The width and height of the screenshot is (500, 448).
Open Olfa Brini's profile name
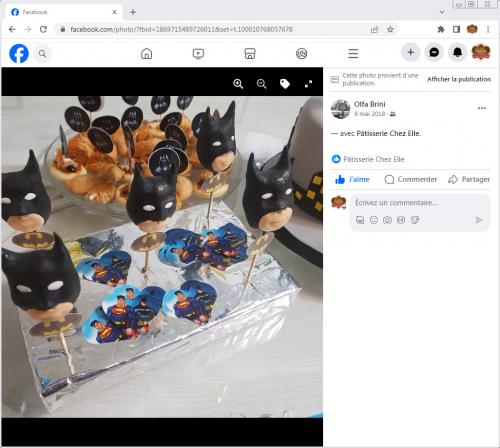(x=370, y=104)
